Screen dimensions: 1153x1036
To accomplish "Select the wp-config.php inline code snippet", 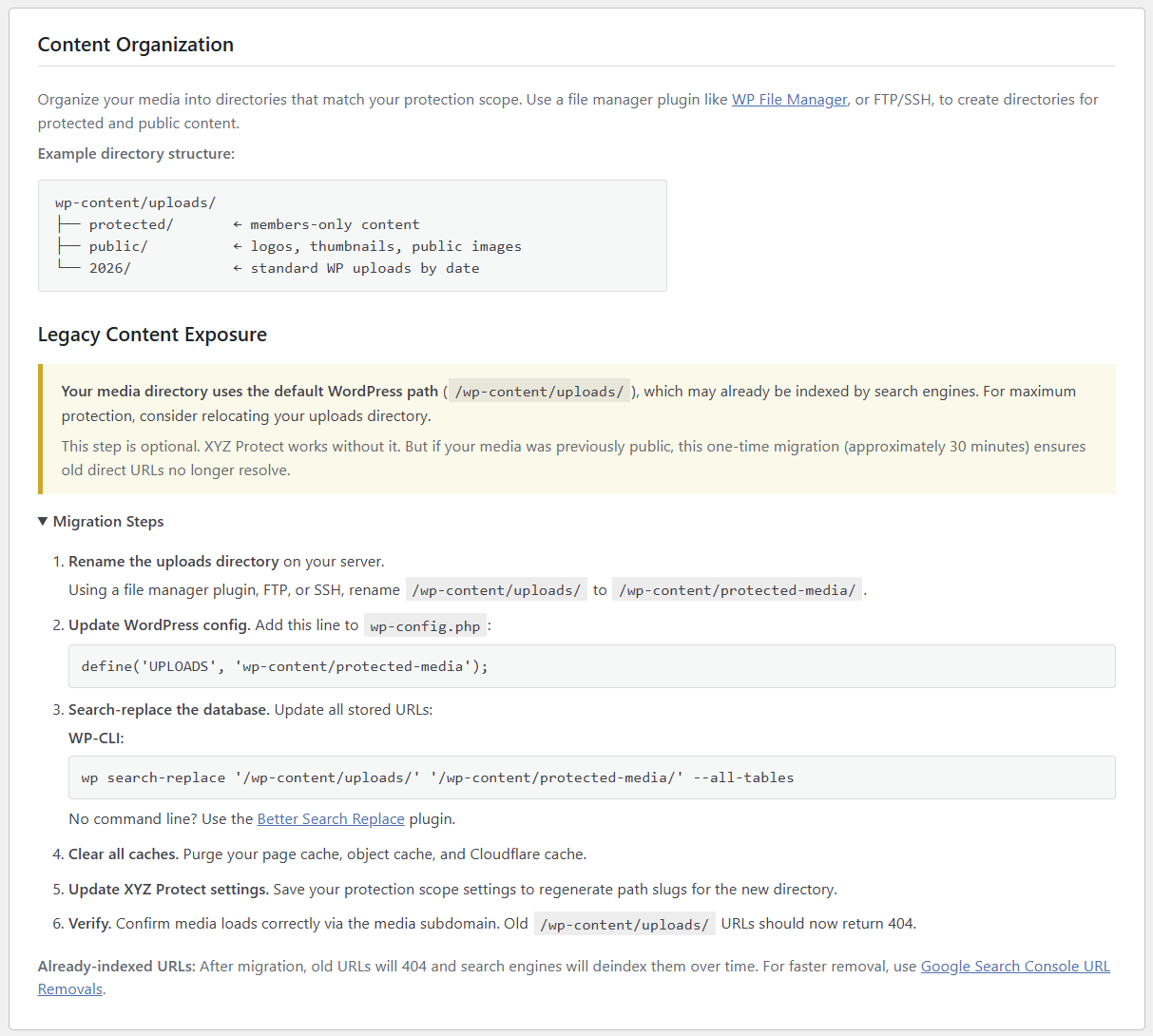I will point(424,625).
